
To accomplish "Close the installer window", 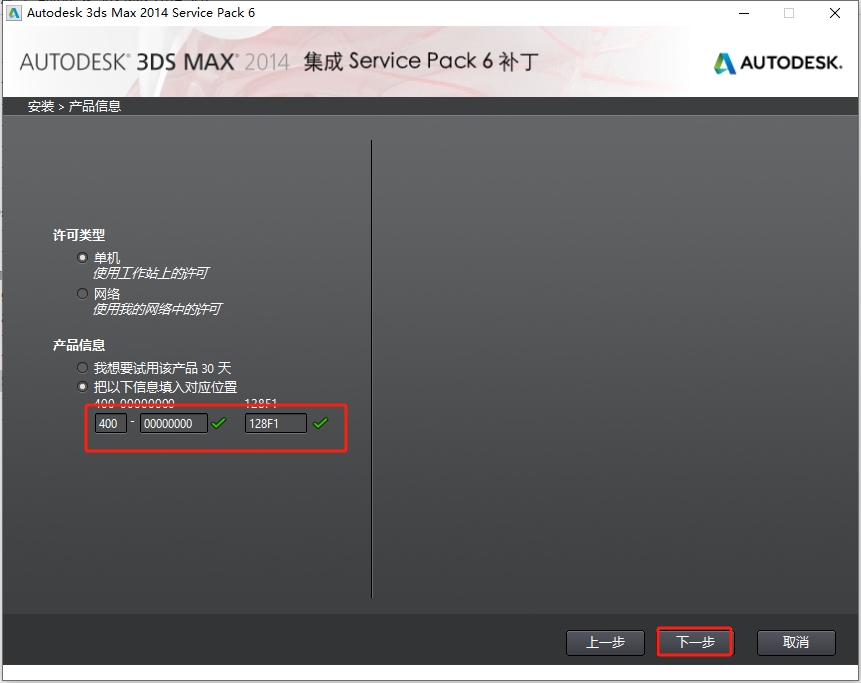I will (x=835, y=13).
